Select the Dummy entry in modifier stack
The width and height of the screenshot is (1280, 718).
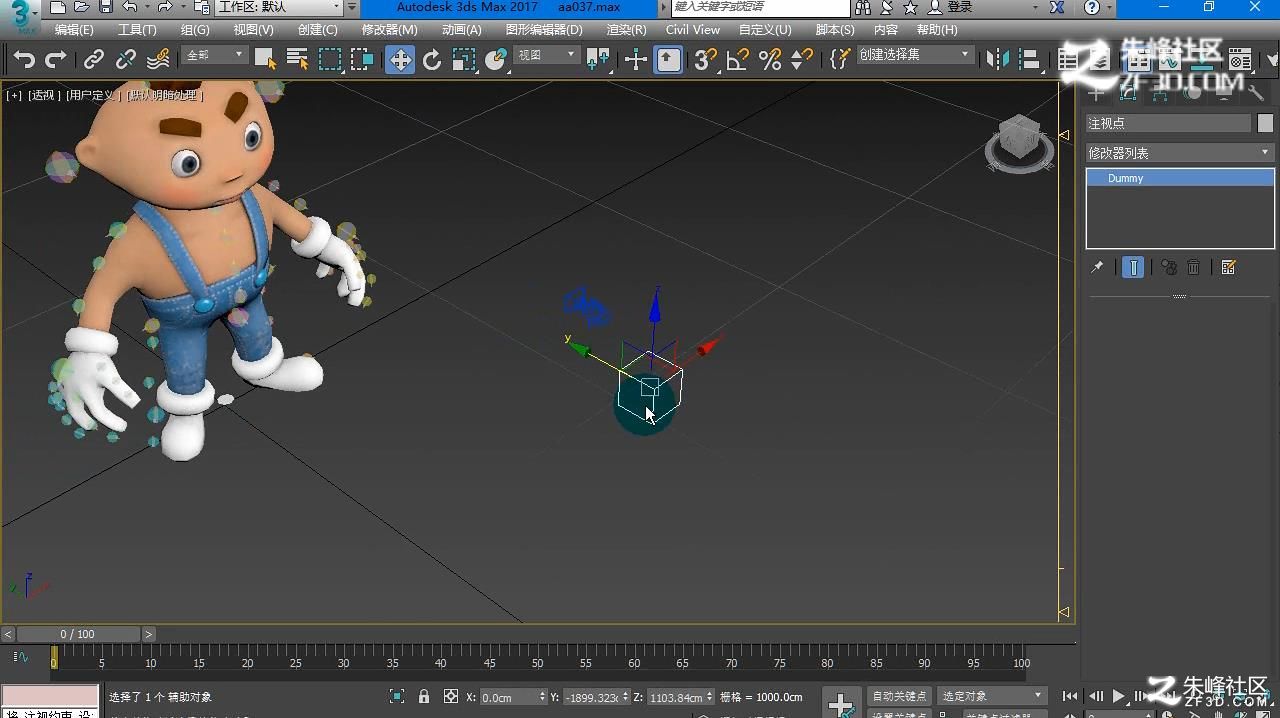1180,178
